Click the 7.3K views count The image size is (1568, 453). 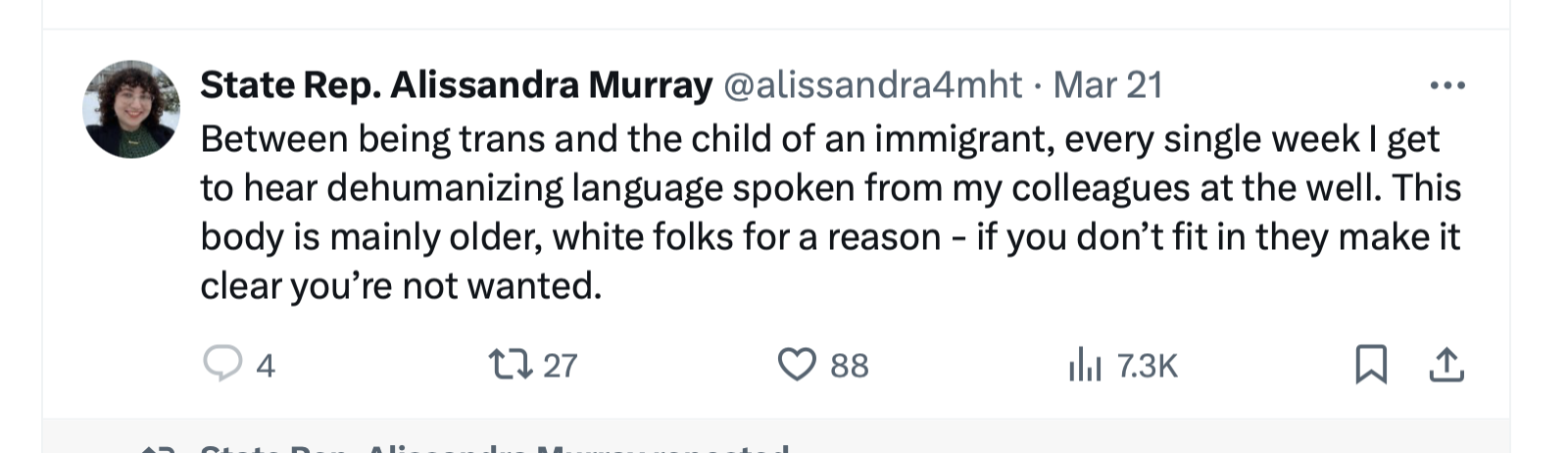[x=1147, y=366]
